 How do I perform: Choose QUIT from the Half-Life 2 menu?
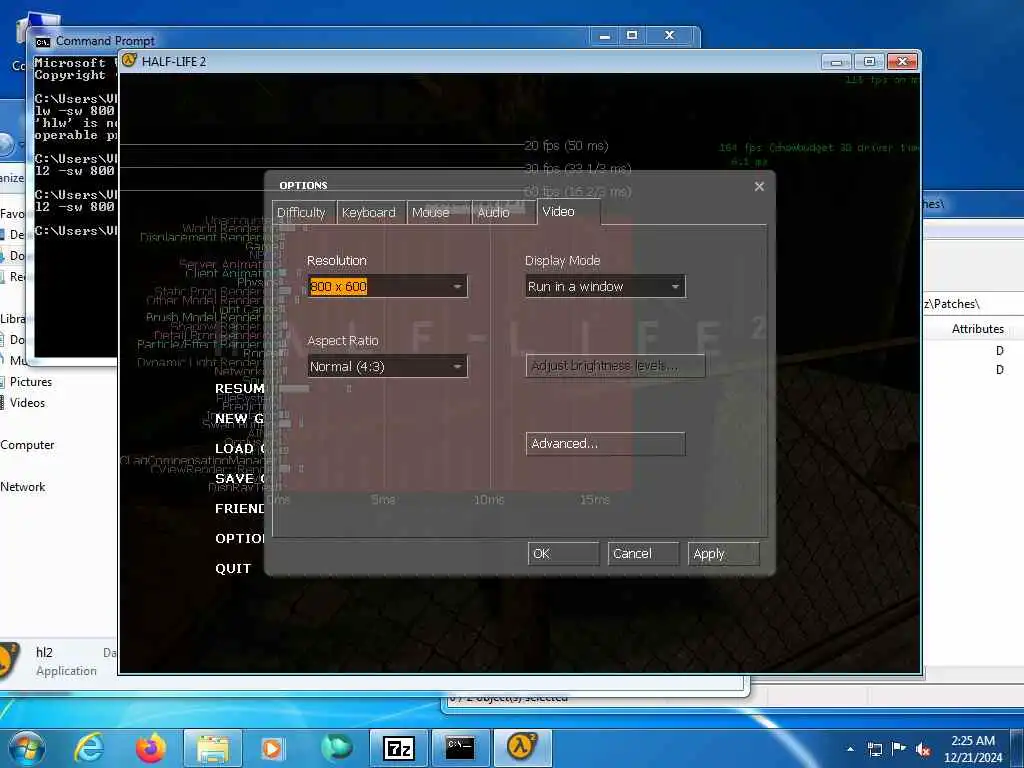click(233, 568)
